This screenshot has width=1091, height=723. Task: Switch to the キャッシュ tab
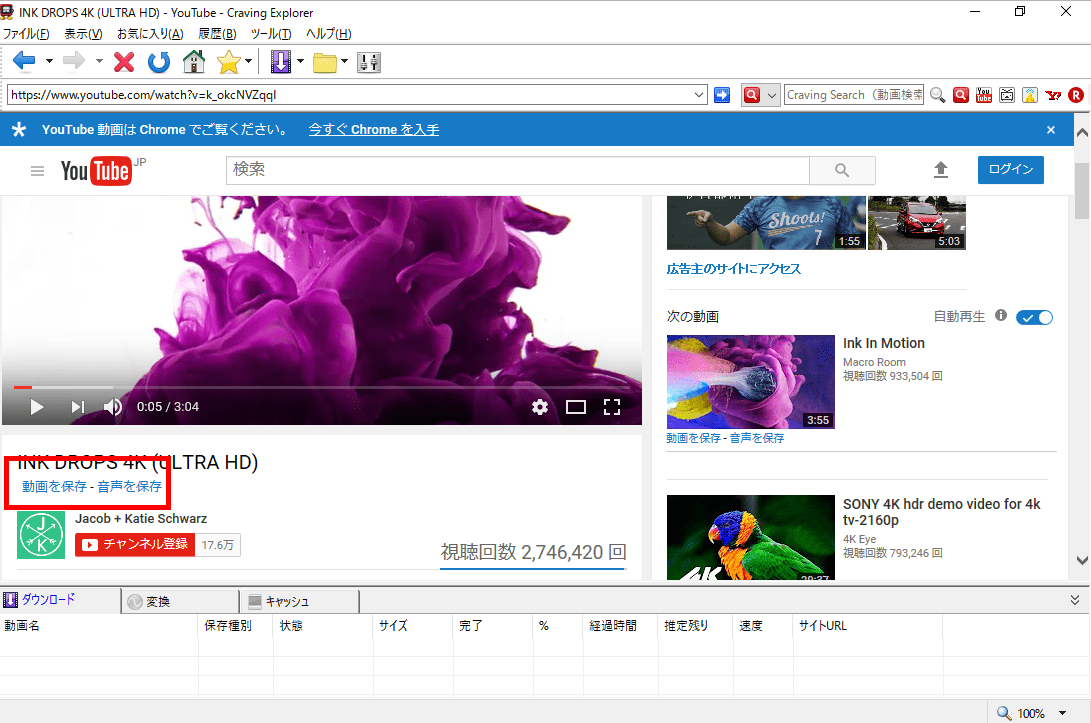pyautogui.click(x=299, y=601)
